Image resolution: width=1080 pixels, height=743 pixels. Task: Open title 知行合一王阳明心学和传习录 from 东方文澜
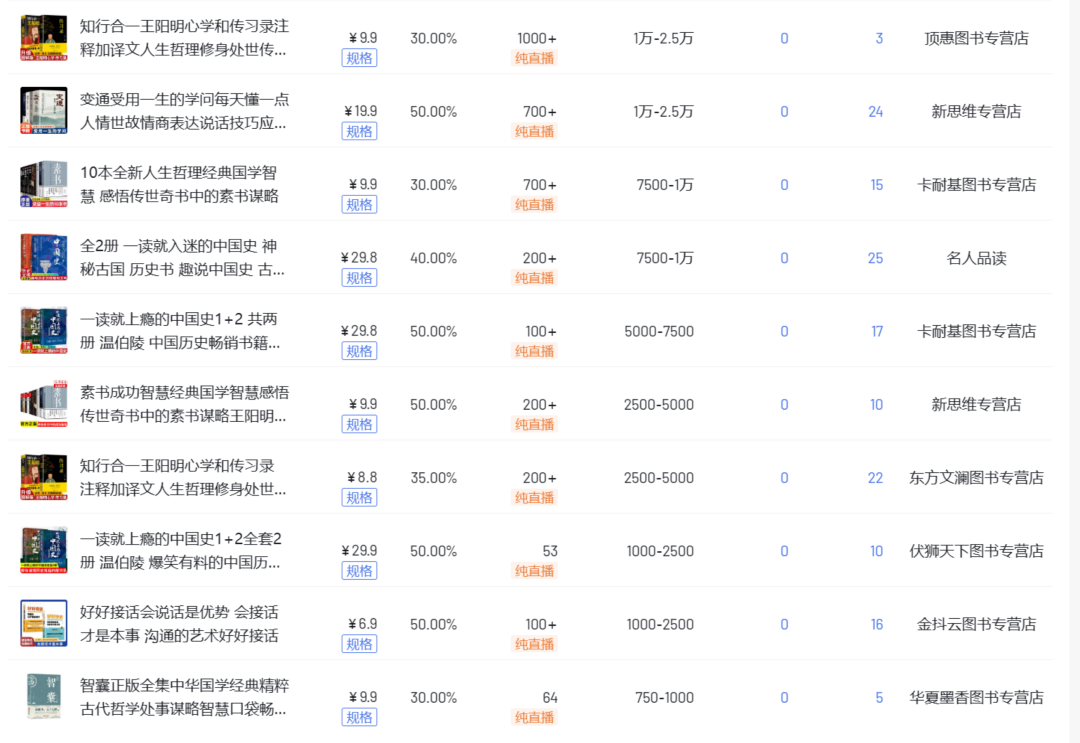click(x=183, y=477)
